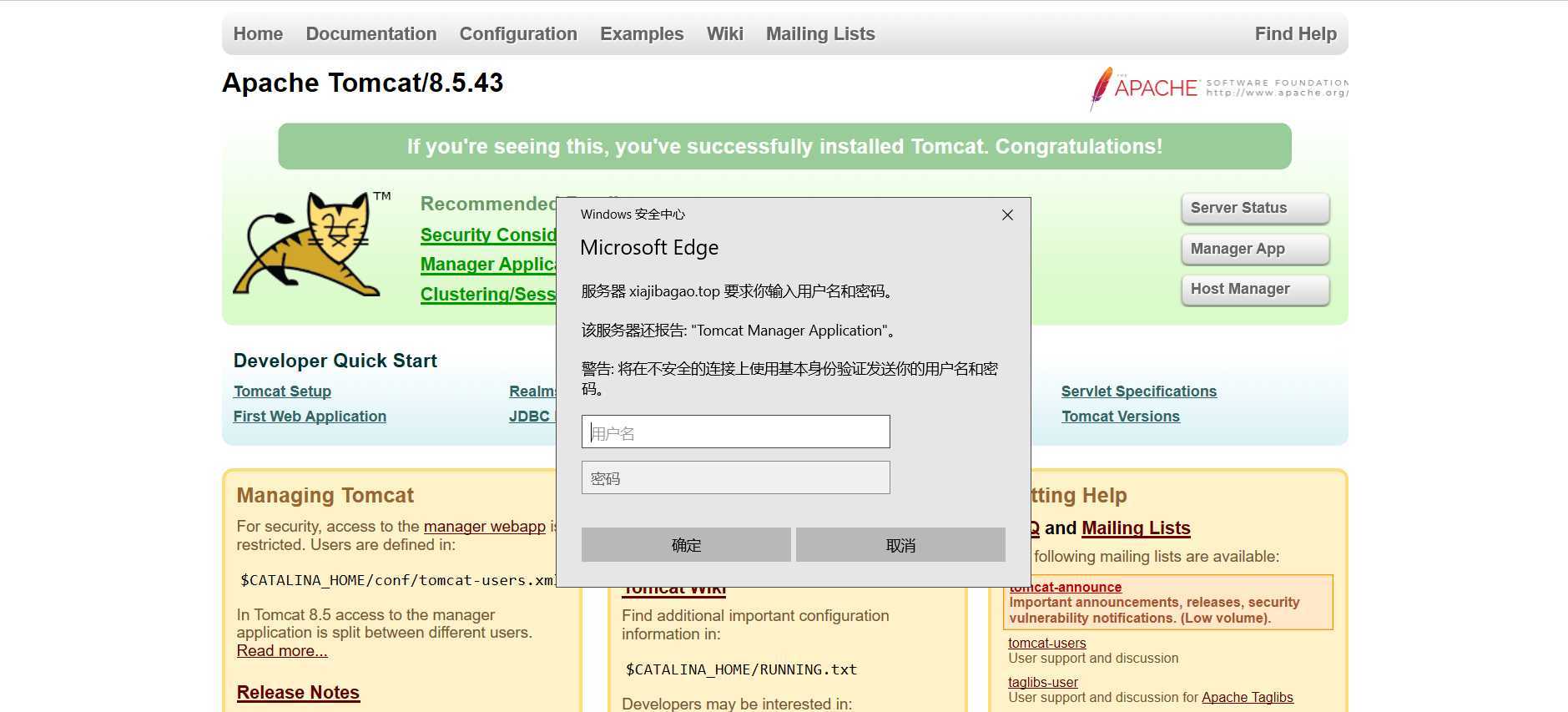Confirm login with the 确定 button
Viewport: 1568px width, 712px height.
(686, 545)
